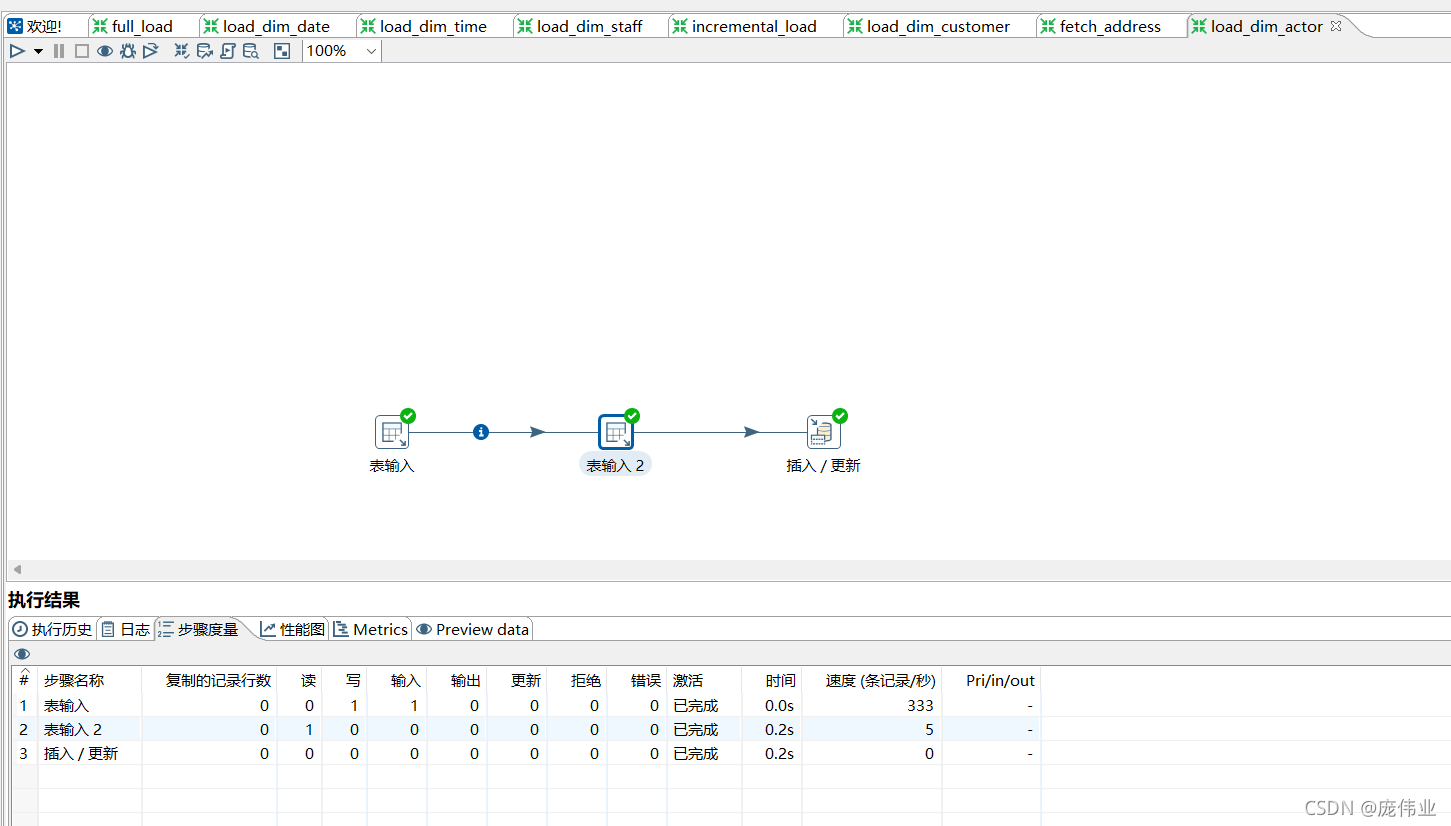The width and height of the screenshot is (1451, 826).
Task: Switch to the incremental_load tab
Action: [754, 27]
